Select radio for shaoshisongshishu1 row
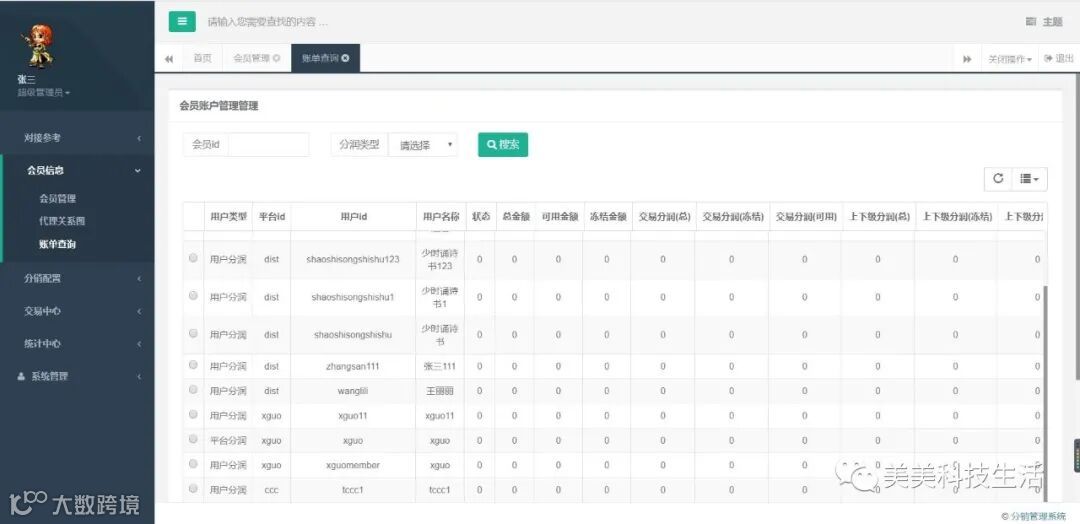 pos(193,295)
